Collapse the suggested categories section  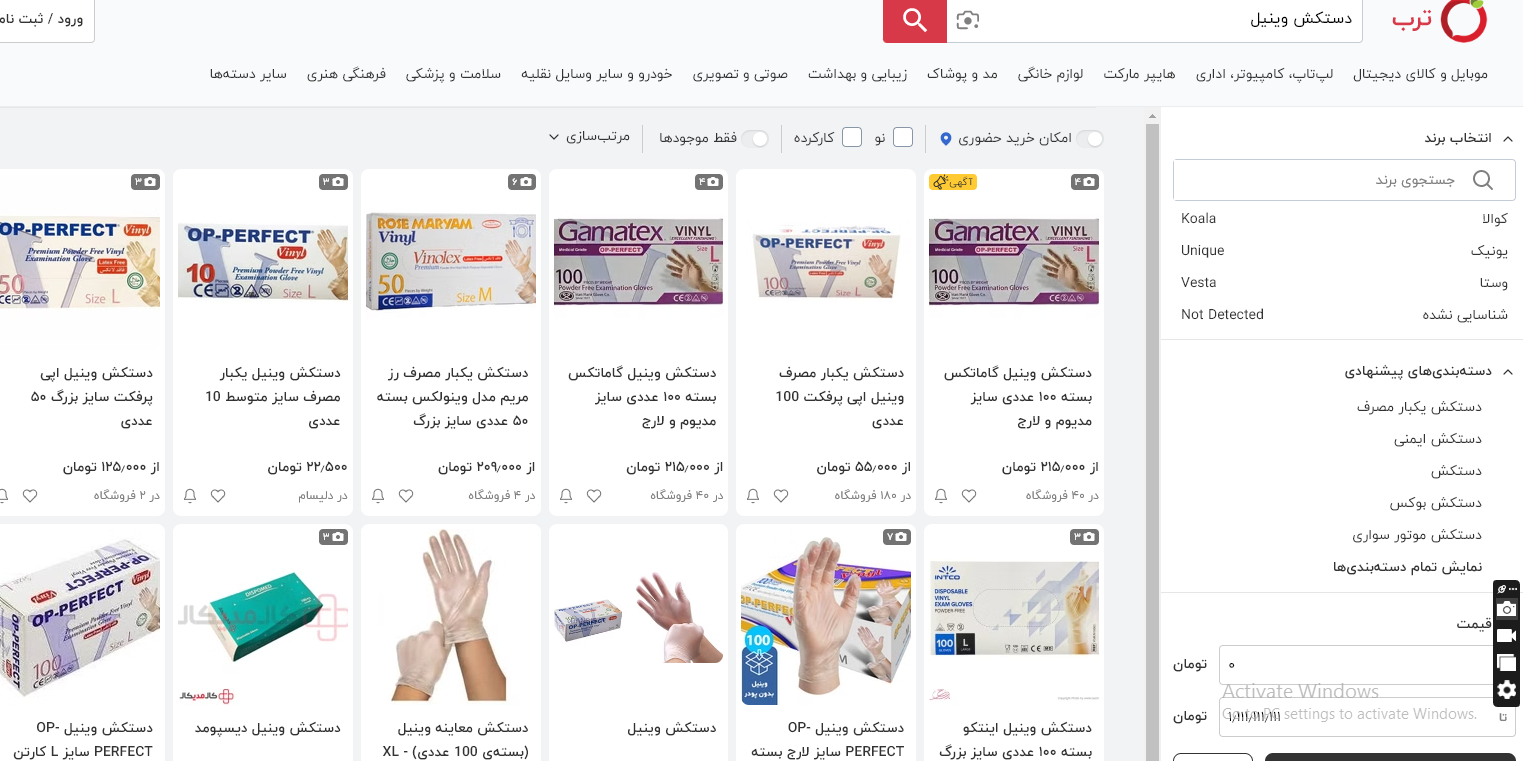point(1508,371)
